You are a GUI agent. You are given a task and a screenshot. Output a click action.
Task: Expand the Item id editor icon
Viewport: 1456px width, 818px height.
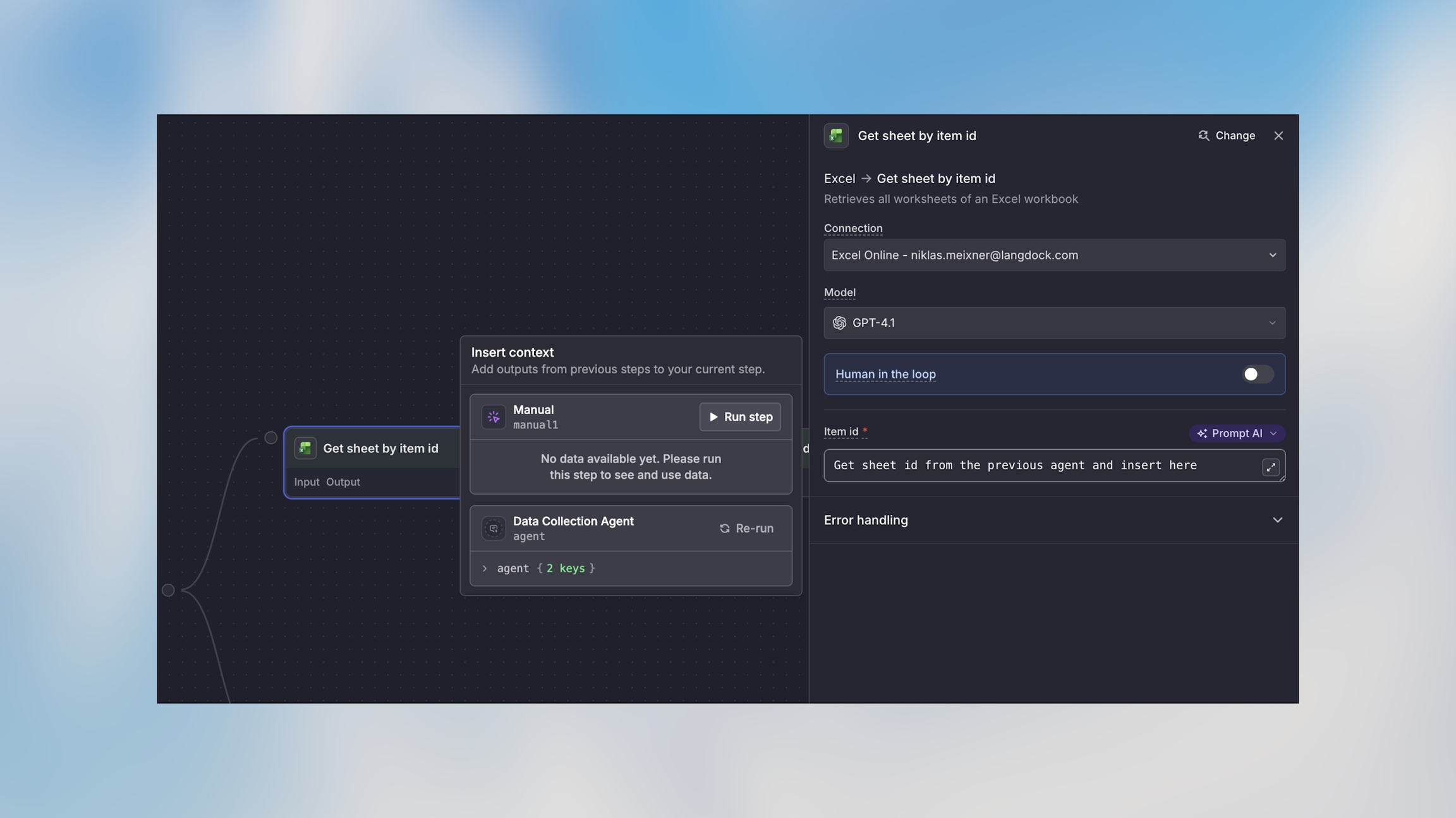[1270, 467]
